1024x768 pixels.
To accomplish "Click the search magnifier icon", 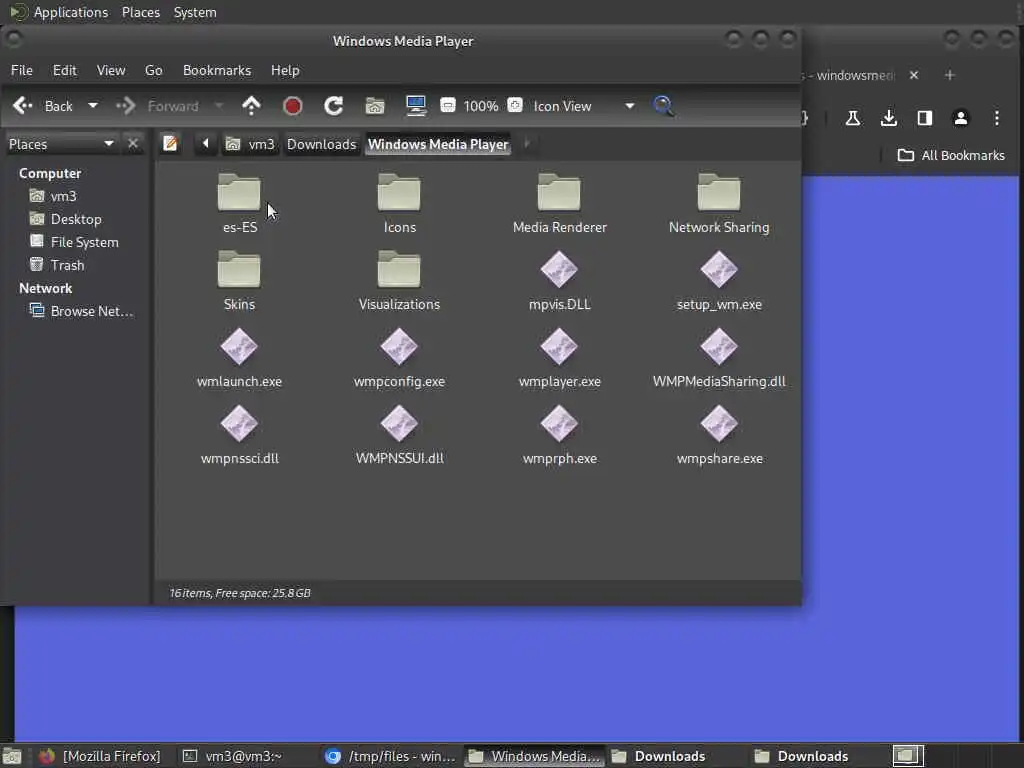I will [x=663, y=106].
